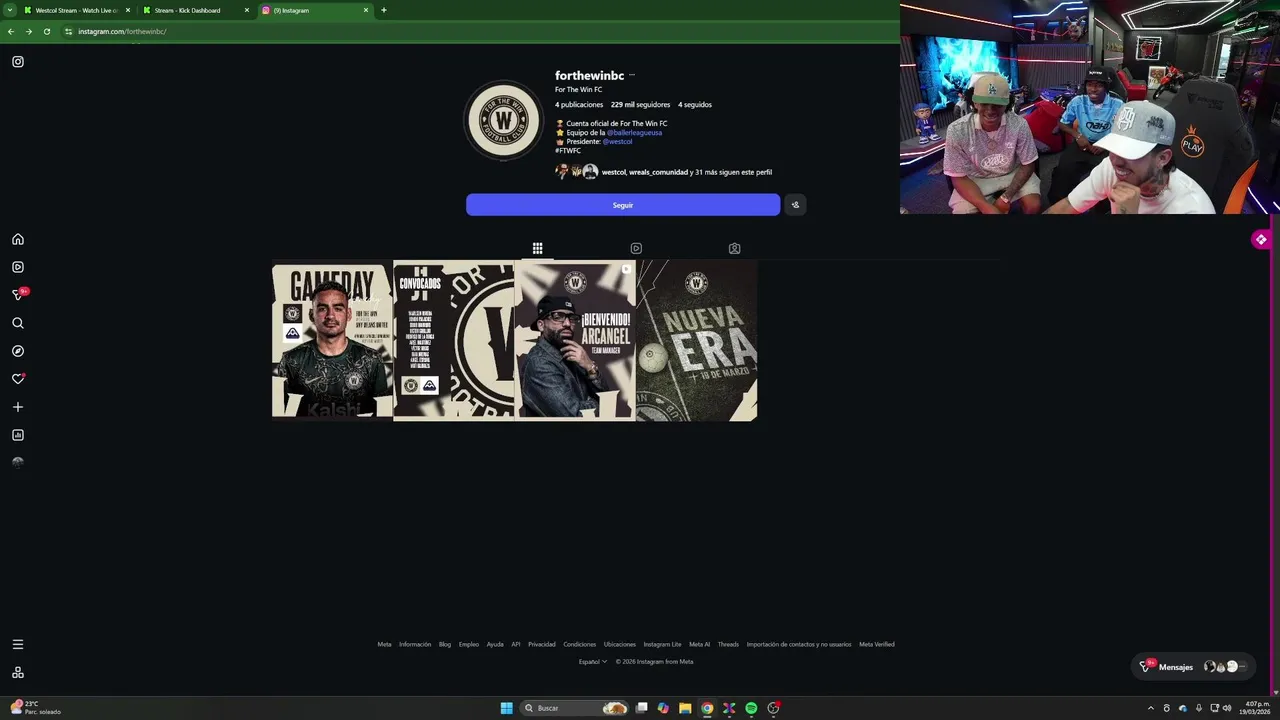Open File Explorer from the taskbar
The image size is (1280, 720).
[685, 708]
